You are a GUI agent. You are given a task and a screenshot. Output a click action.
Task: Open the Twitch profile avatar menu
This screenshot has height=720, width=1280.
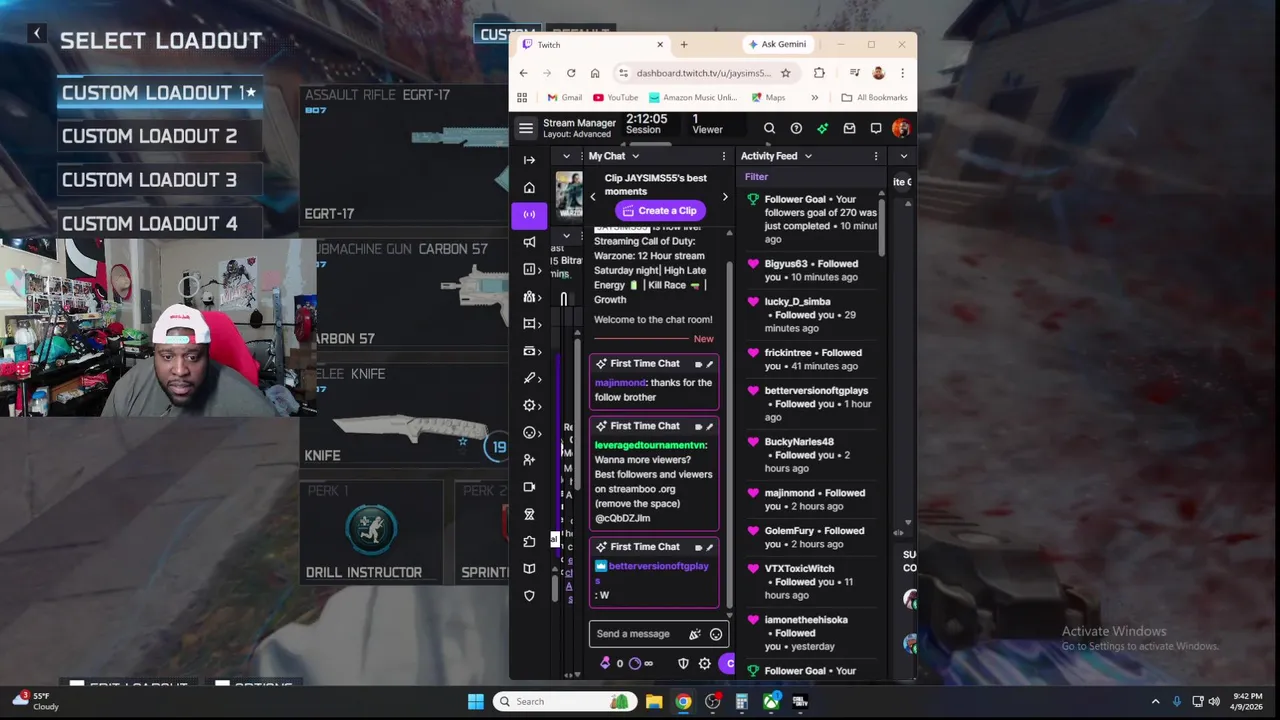click(901, 128)
